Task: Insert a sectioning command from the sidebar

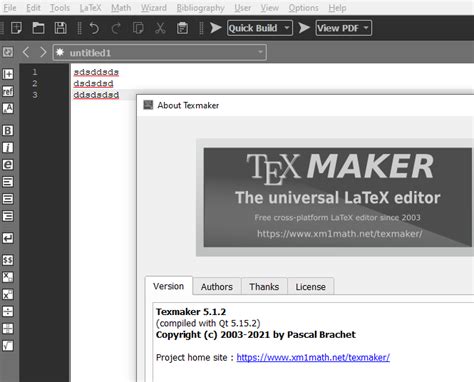Action: point(8,74)
